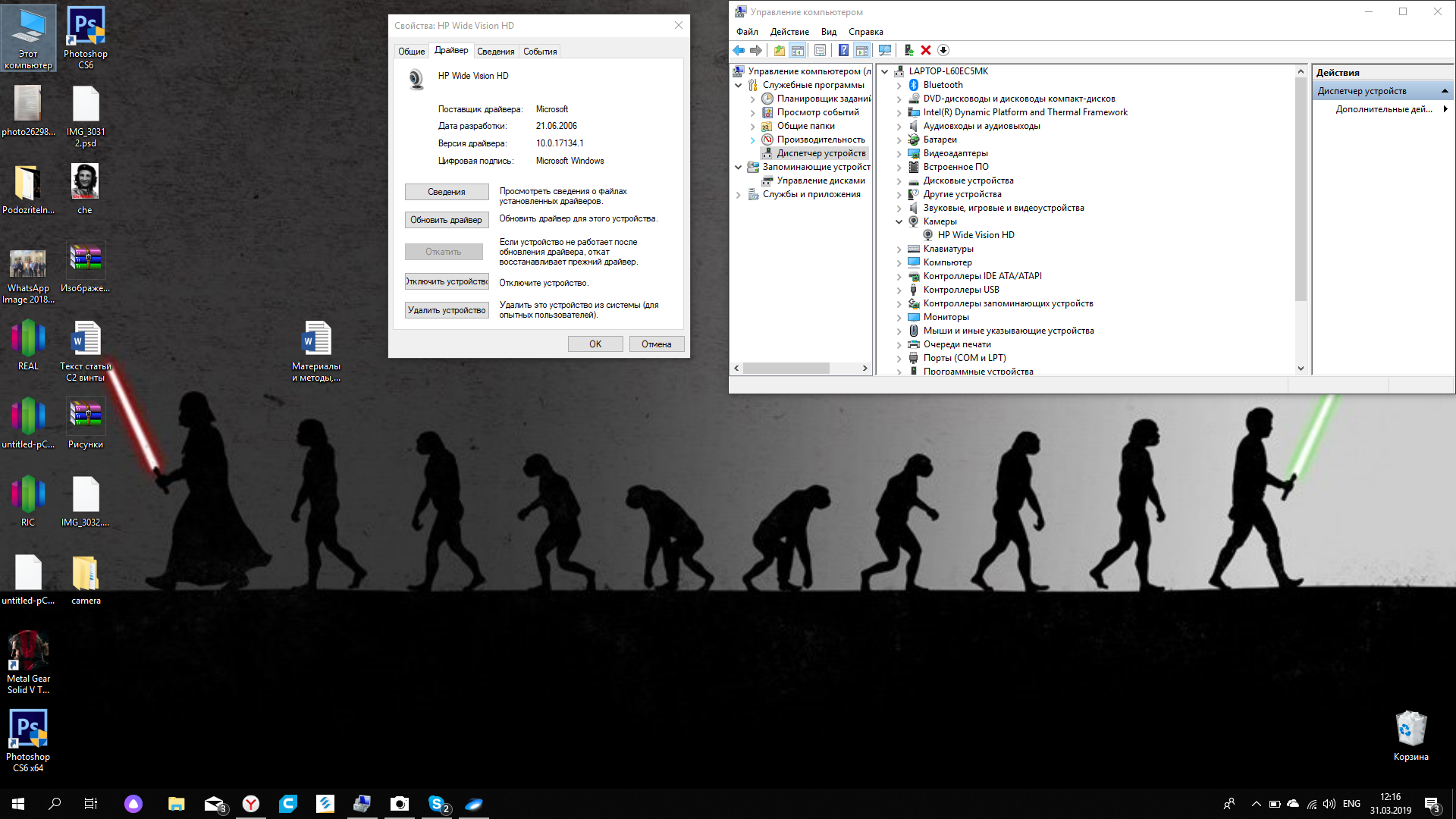Image resolution: width=1456 pixels, height=819 pixels.
Task: Switch to События tab in properties dialog
Action: (540, 52)
